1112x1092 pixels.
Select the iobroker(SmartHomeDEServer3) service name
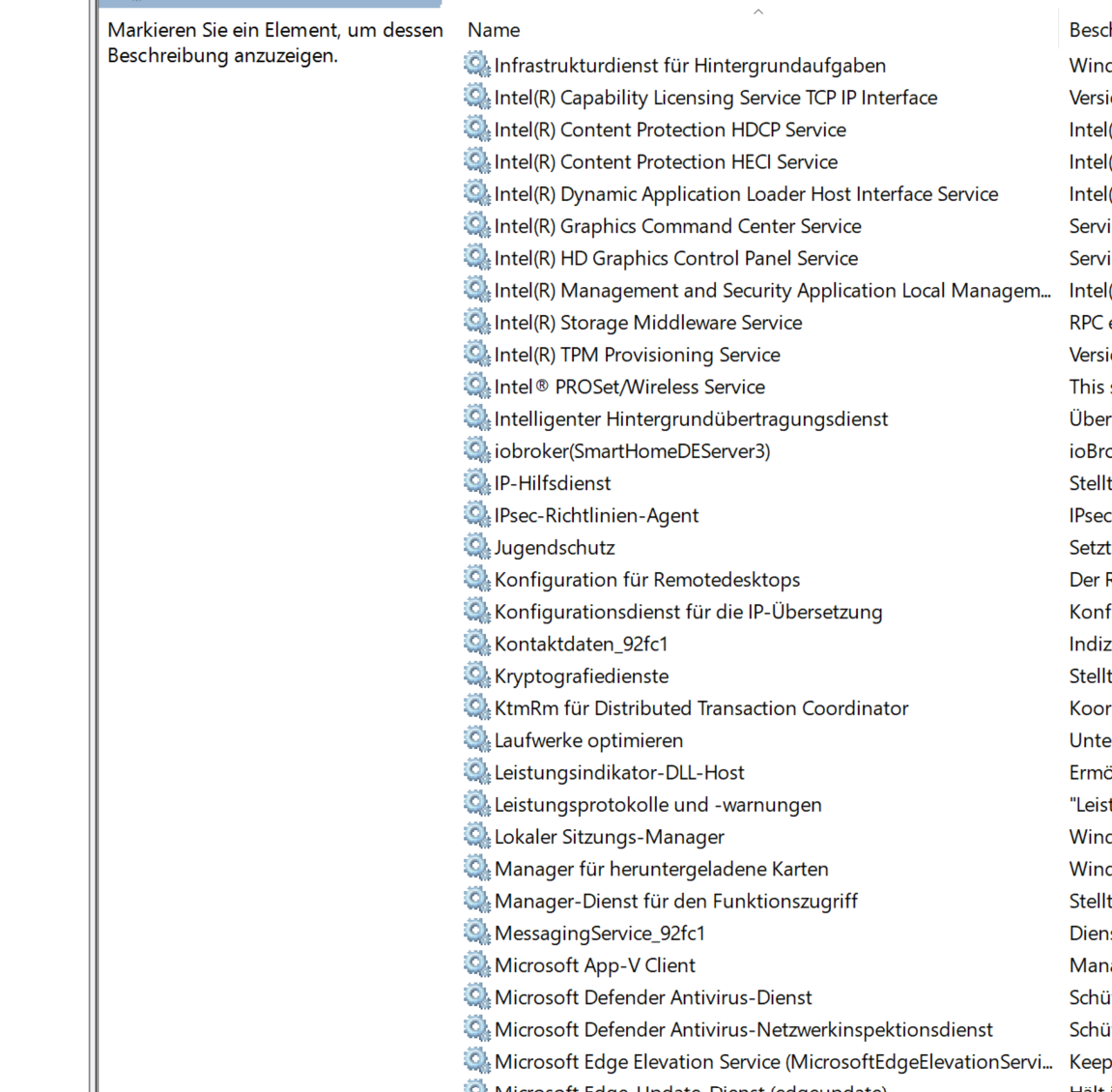[x=632, y=451]
